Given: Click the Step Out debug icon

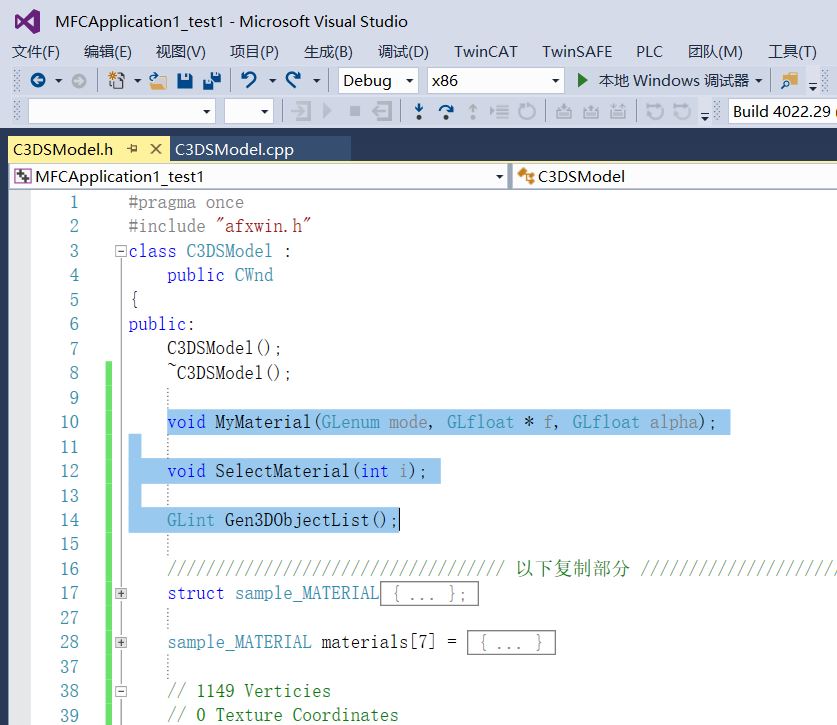Looking at the screenshot, I should (472, 112).
